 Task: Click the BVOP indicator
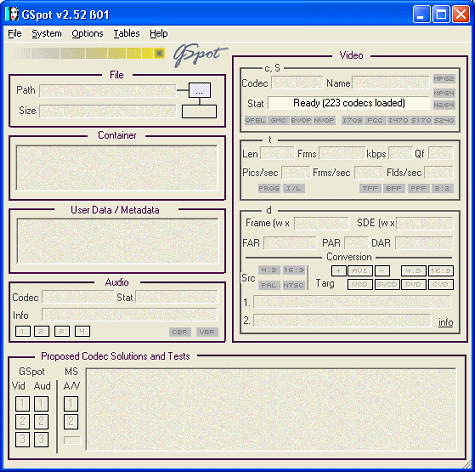click(x=301, y=120)
